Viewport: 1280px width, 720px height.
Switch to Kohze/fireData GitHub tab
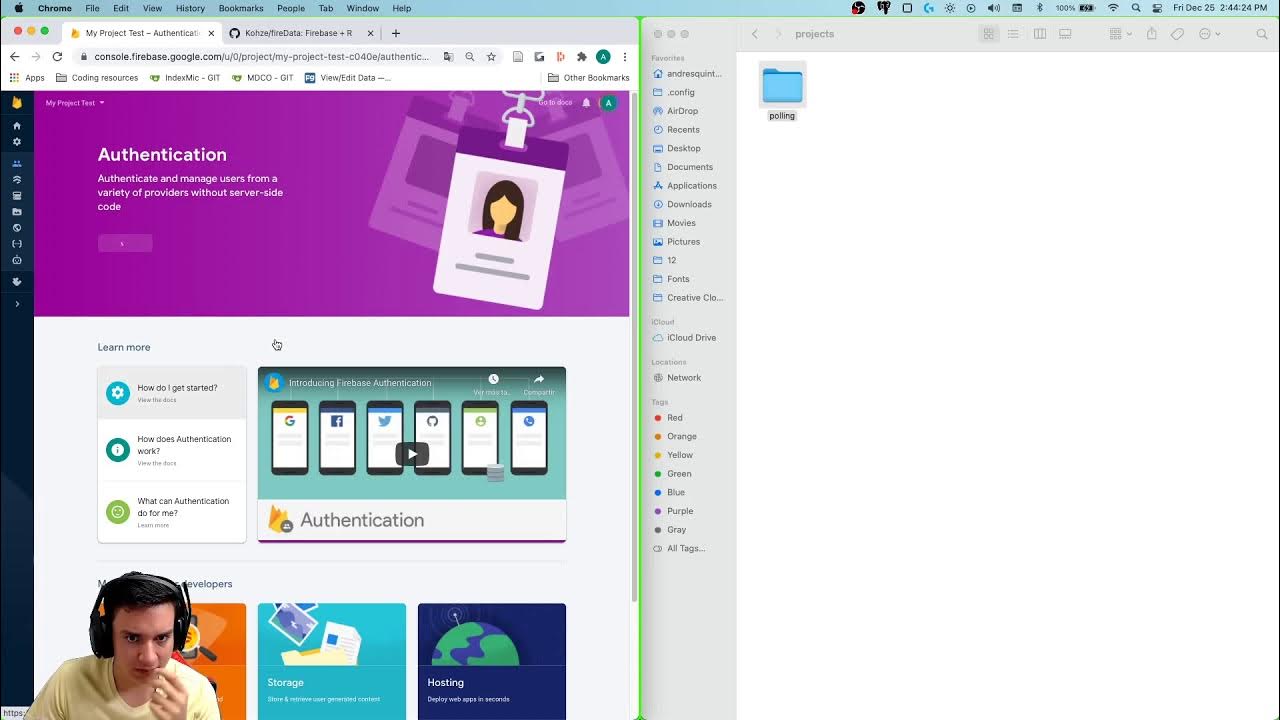302,33
